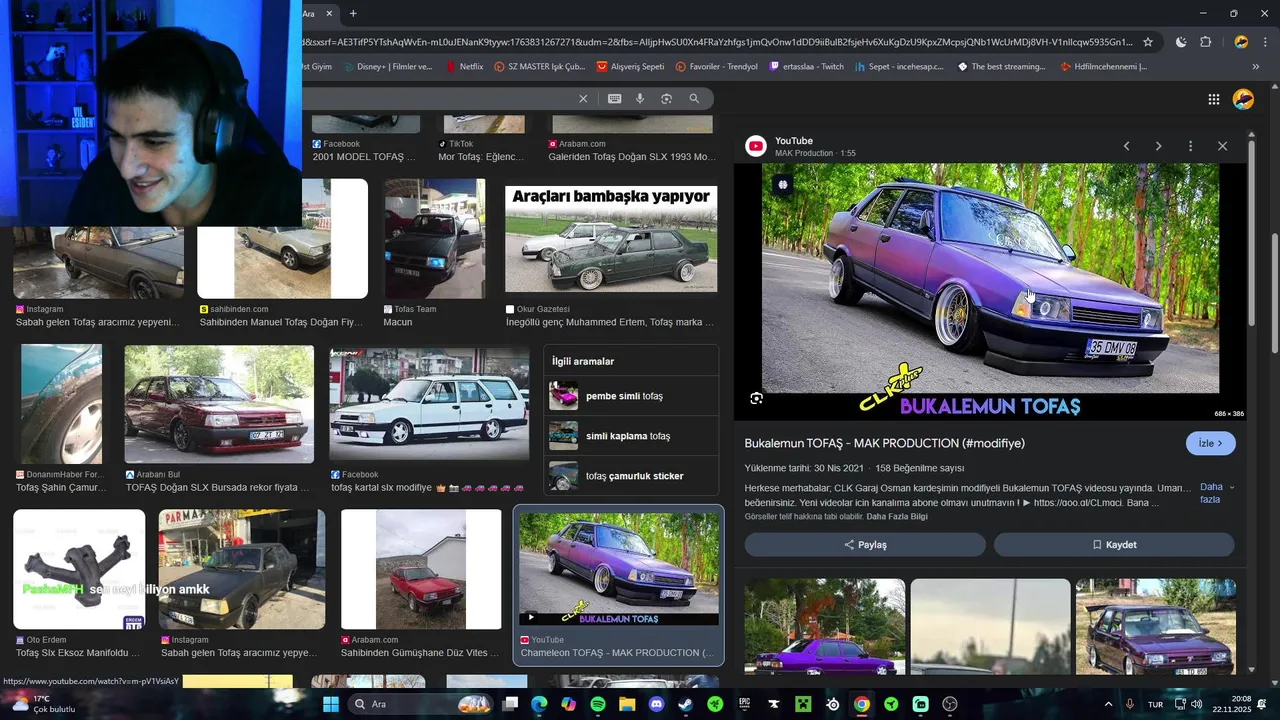Click the Paylaş share button
The height and width of the screenshot is (720, 1280).
click(865, 545)
